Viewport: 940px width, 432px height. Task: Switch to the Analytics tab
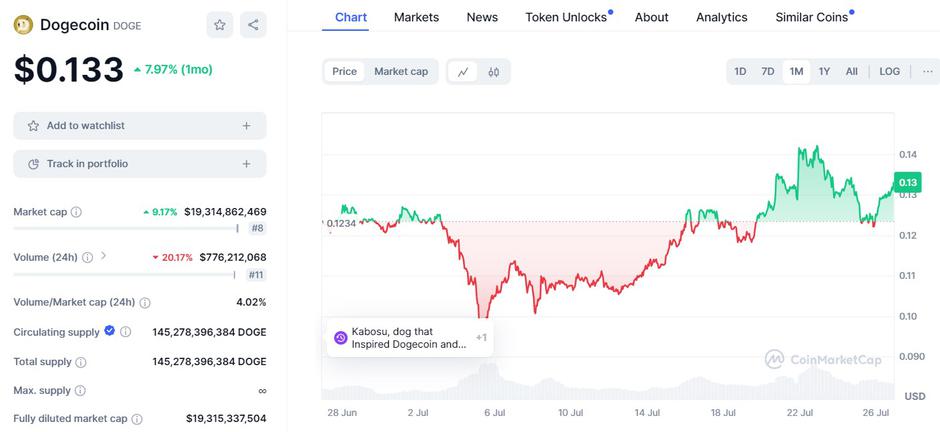tap(721, 17)
